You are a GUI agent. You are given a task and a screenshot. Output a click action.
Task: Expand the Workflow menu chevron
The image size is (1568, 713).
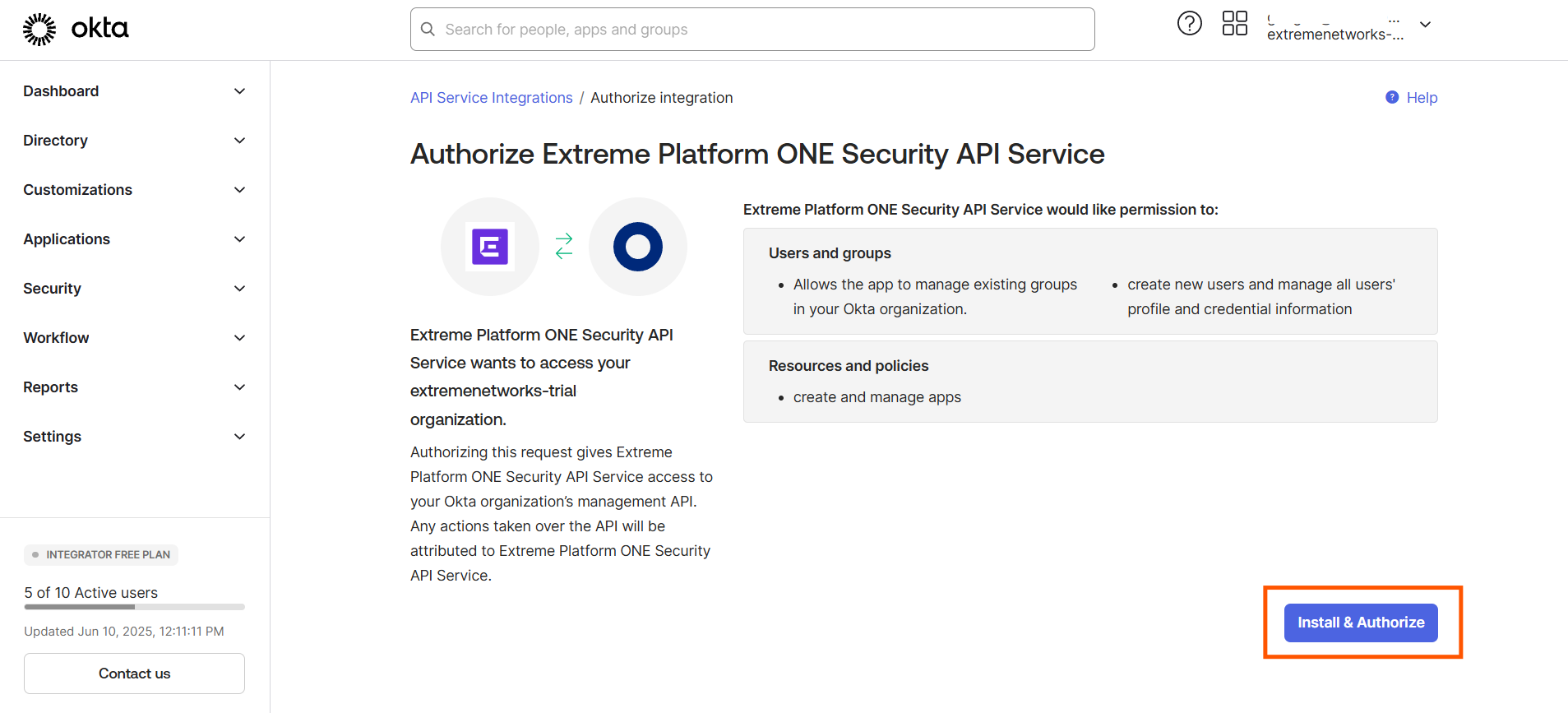[x=239, y=338]
